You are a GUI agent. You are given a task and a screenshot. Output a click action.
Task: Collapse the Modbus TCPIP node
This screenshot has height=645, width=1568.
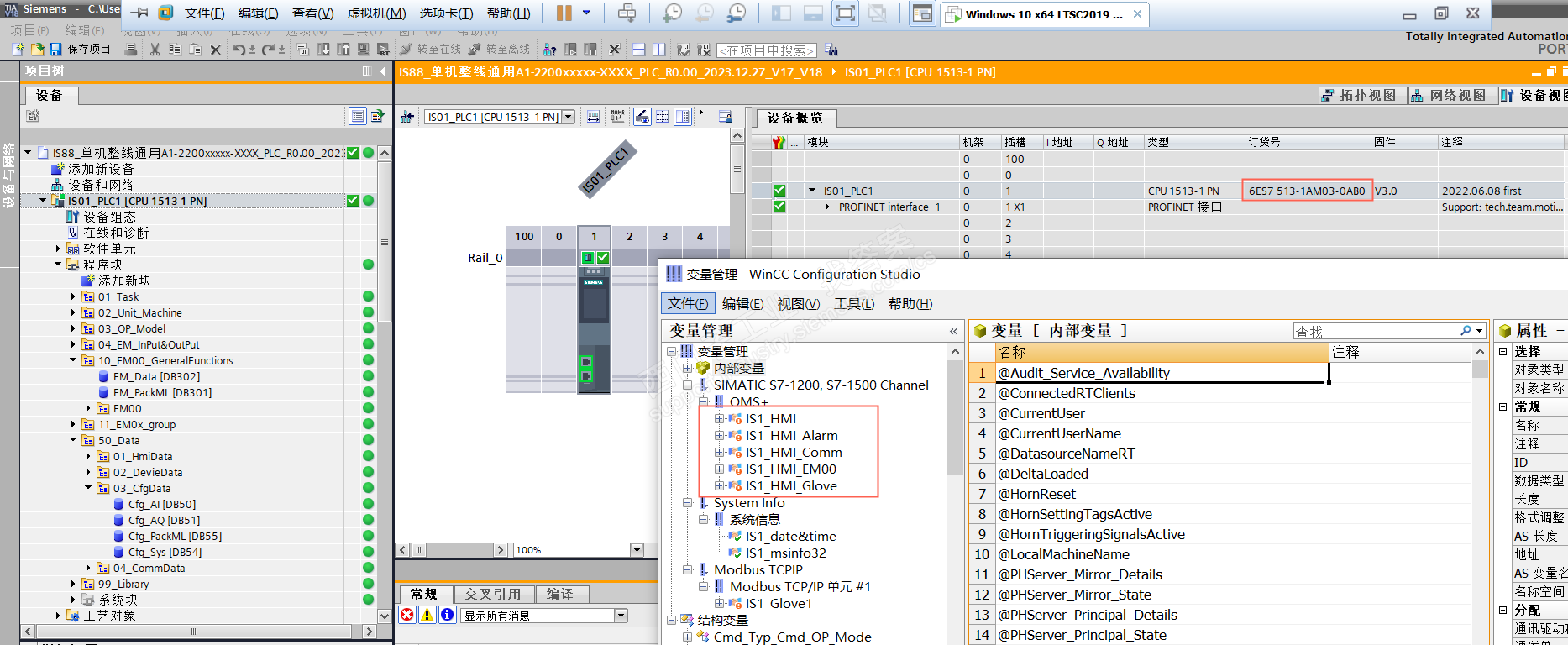coord(688,569)
